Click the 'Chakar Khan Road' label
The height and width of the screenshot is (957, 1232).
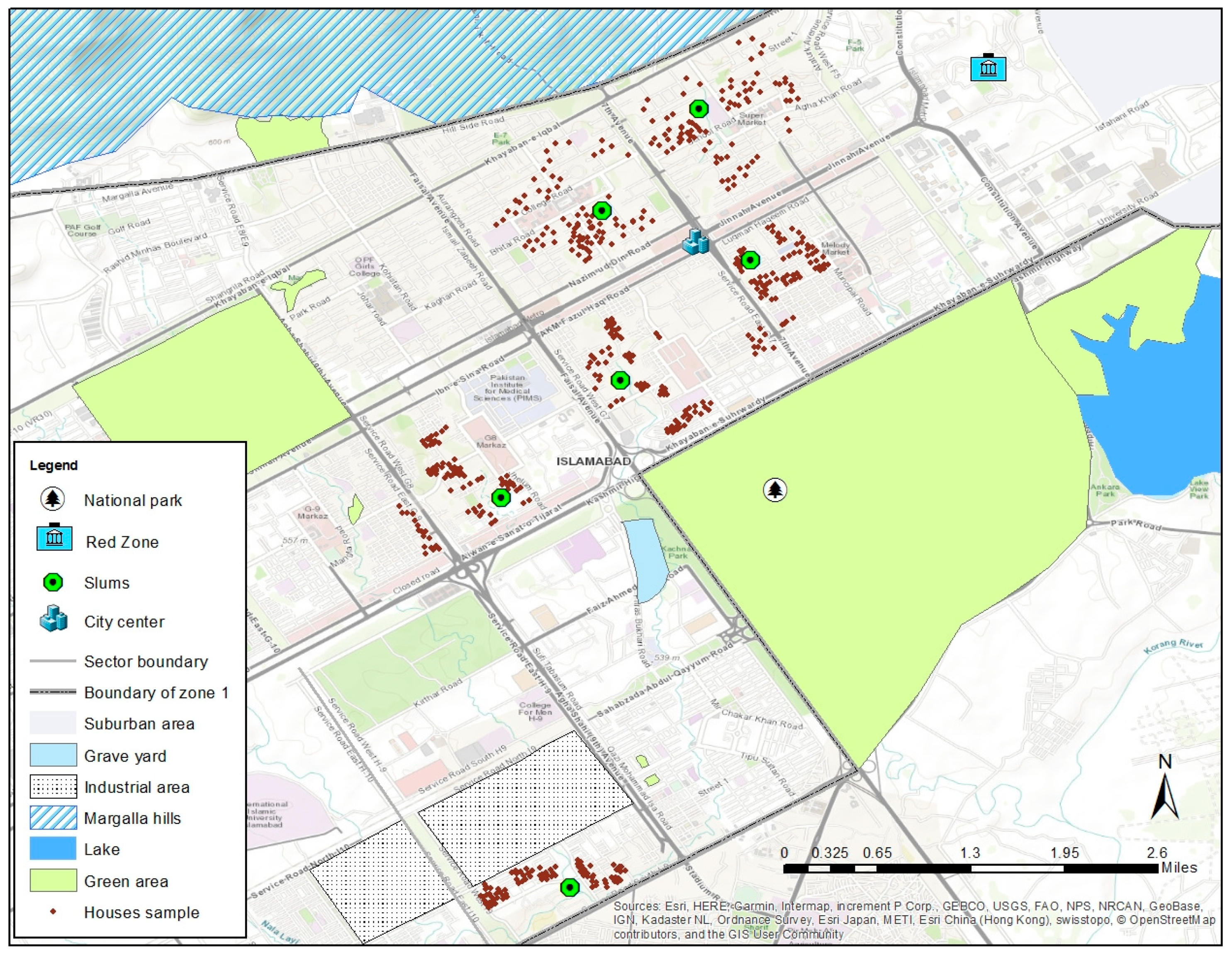pos(762,719)
